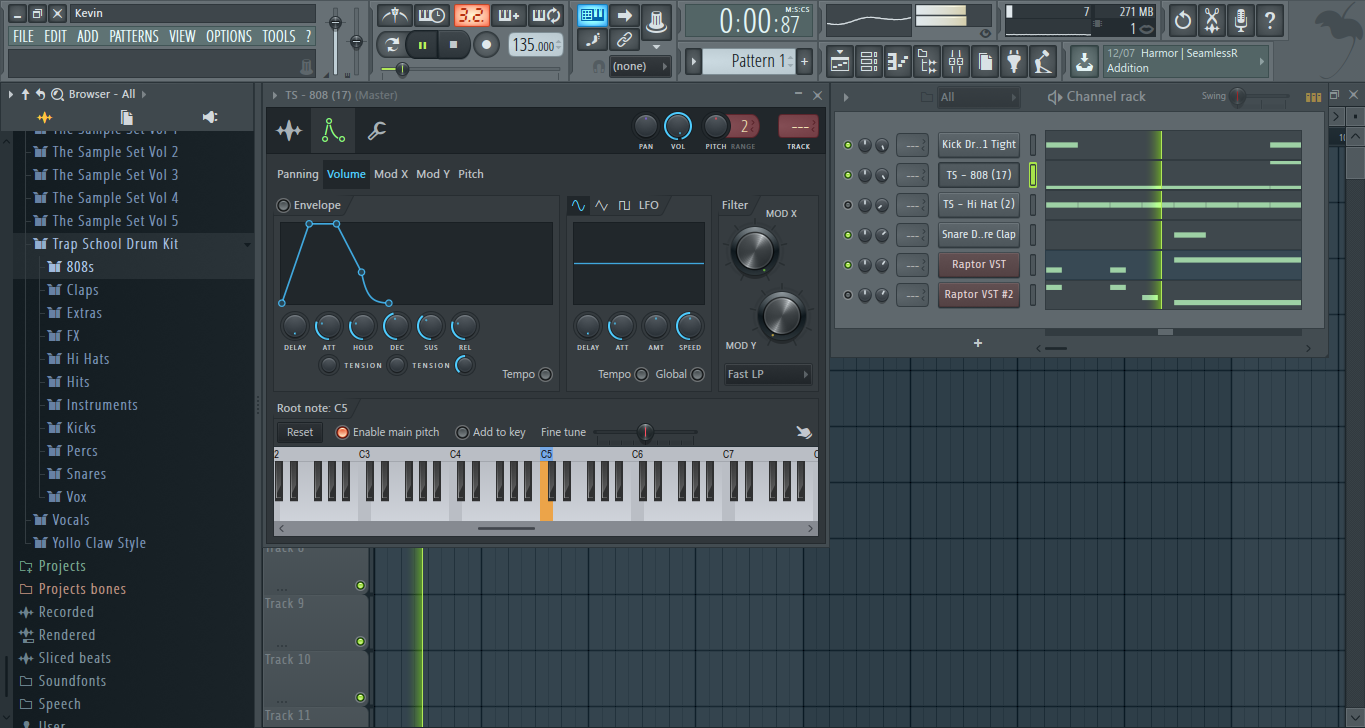Toggle the Envelope enable radio button
1365x728 pixels.
pos(284,205)
